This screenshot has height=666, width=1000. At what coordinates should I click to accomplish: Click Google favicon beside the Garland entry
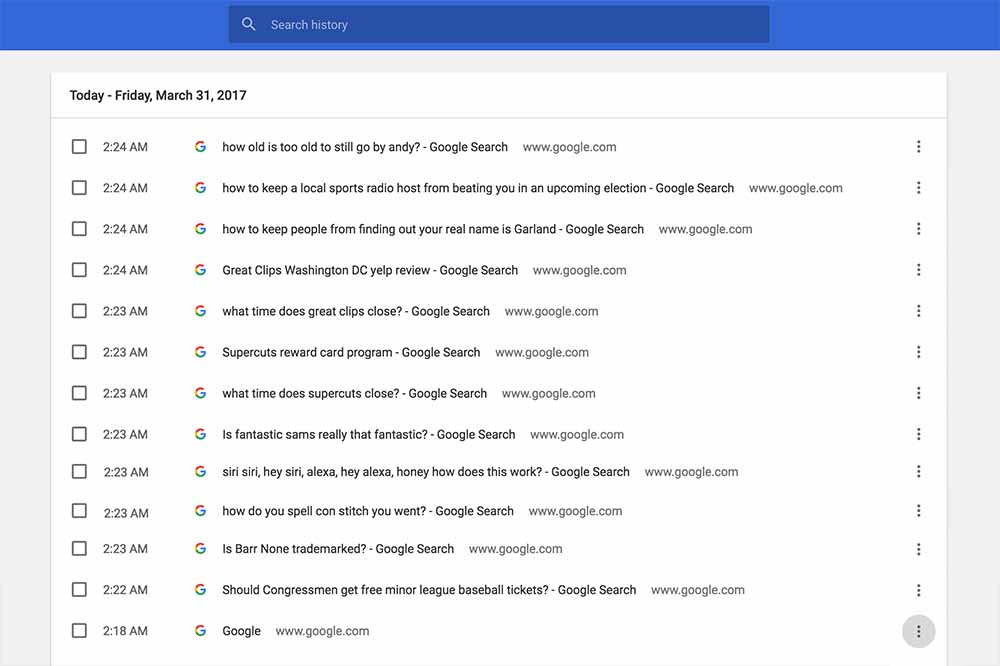[x=200, y=228]
